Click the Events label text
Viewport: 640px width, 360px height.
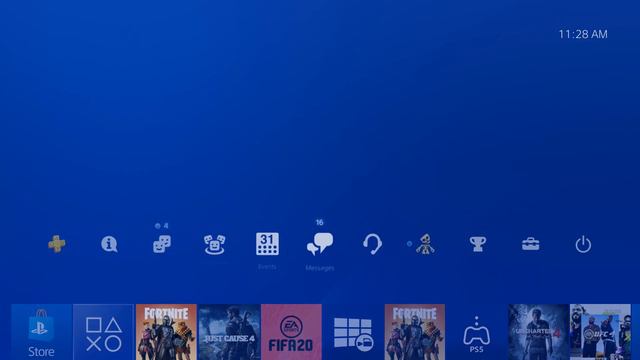click(267, 267)
